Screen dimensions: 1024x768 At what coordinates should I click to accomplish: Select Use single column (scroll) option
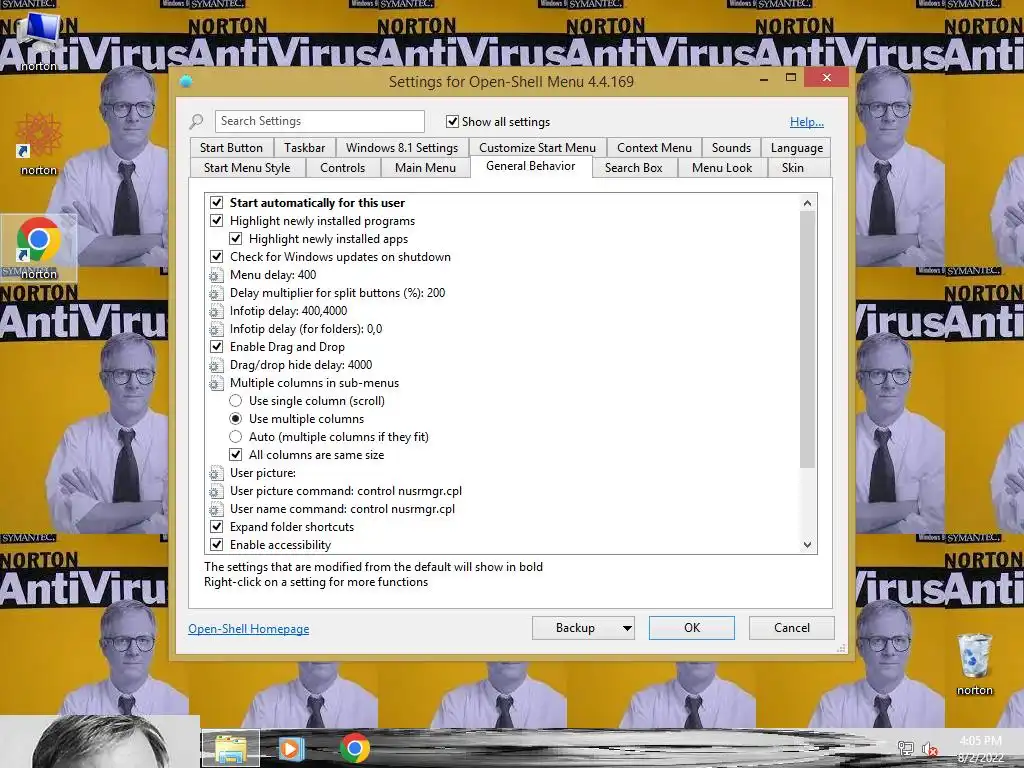coord(236,401)
